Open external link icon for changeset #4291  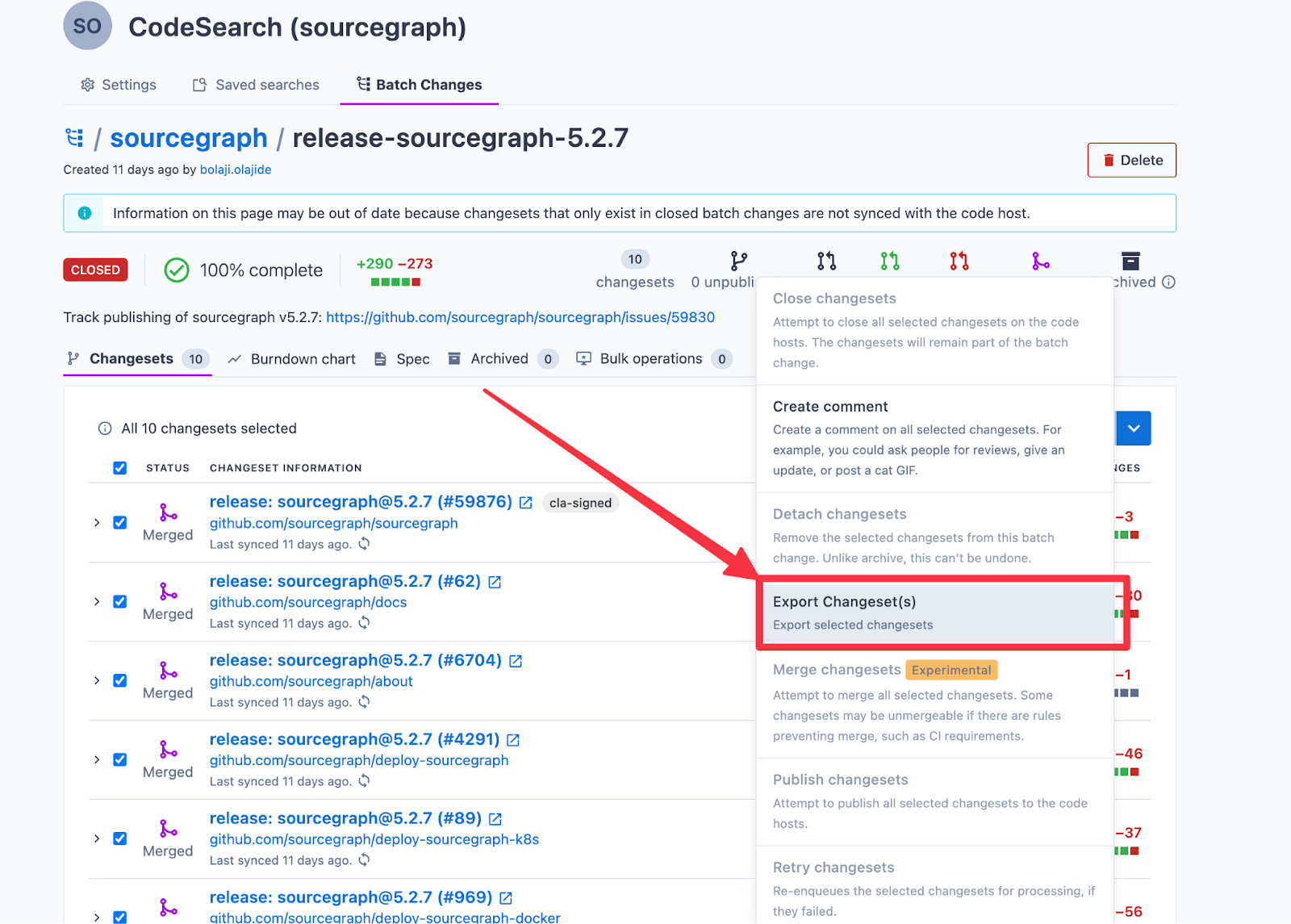pyautogui.click(x=513, y=740)
